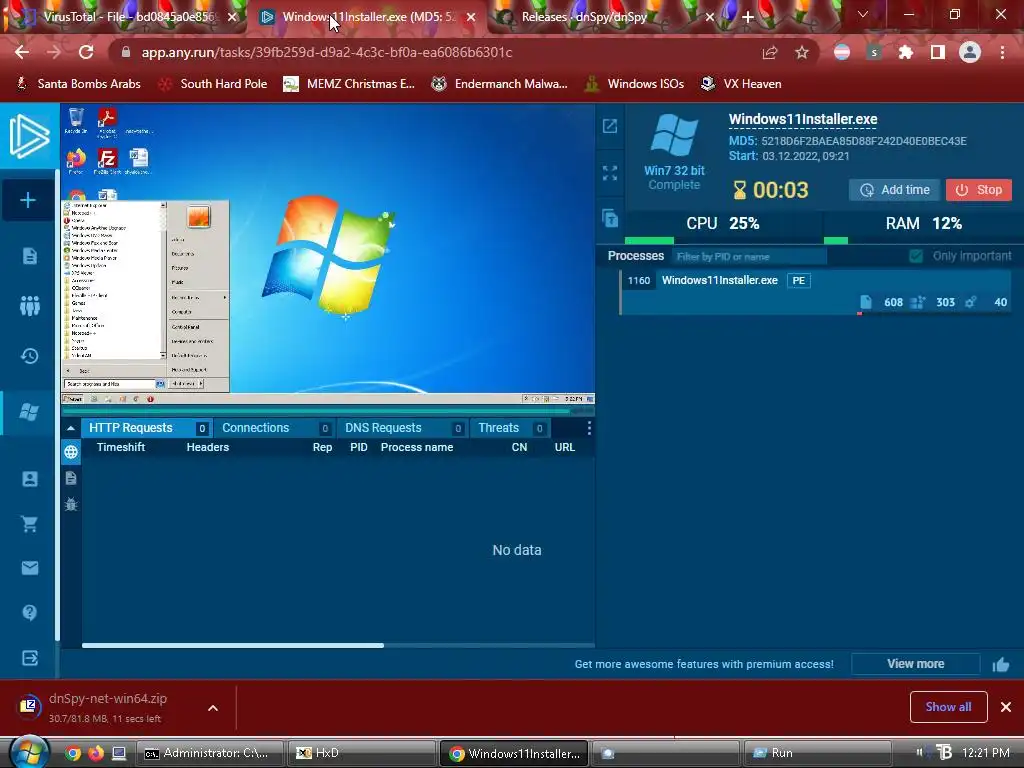Open the tab search dropdown chevron

point(863,14)
